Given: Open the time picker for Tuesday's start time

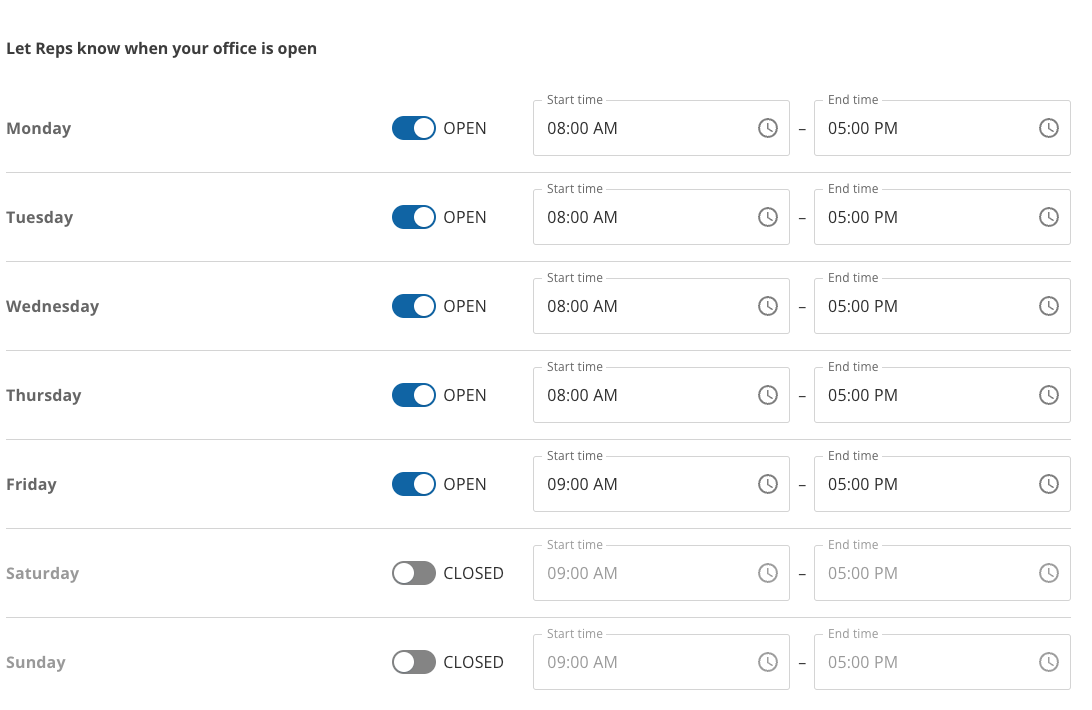Looking at the screenshot, I should tap(768, 217).
